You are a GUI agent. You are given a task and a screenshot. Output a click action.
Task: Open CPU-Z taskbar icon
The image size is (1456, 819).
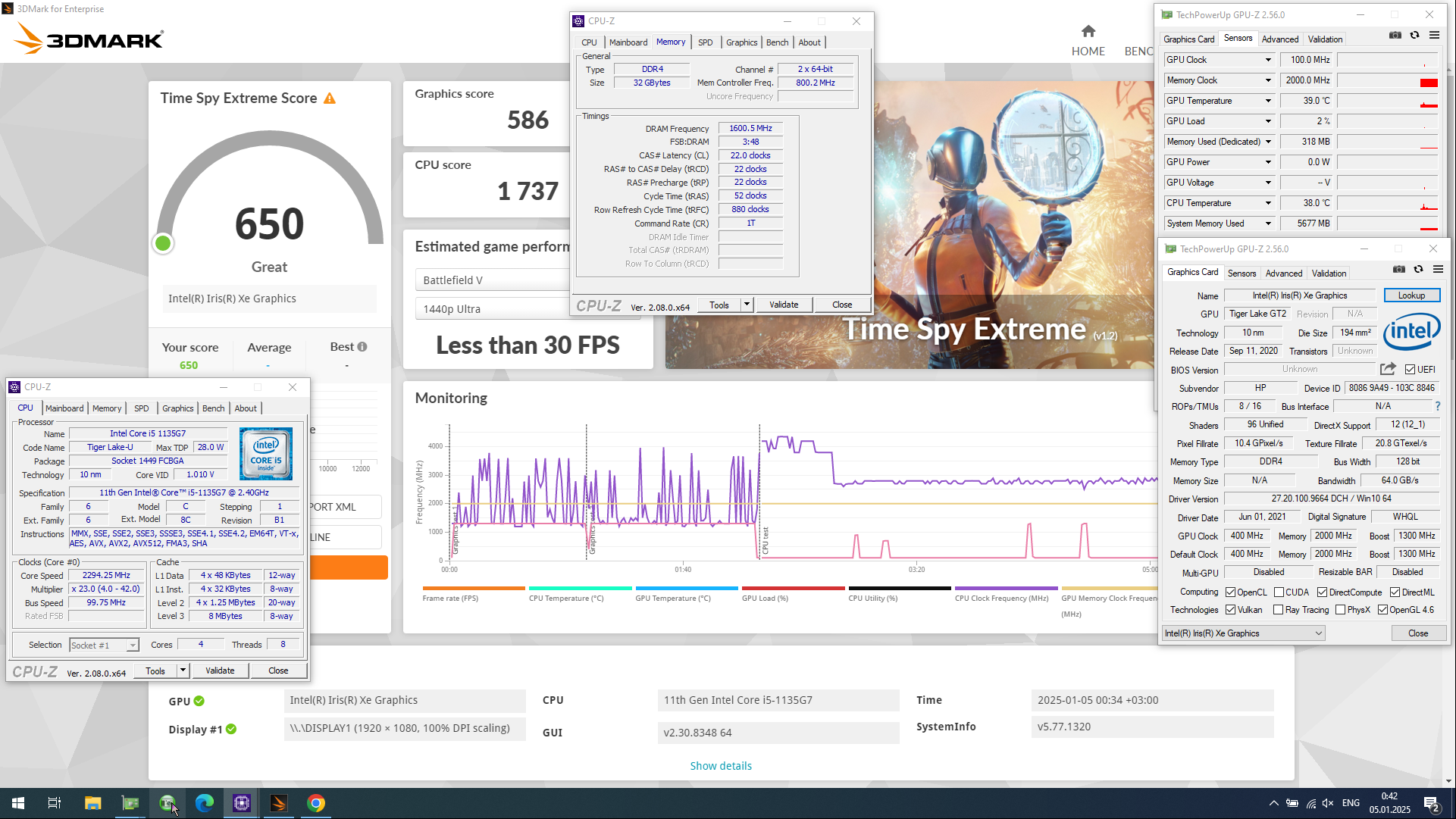coord(242,803)
